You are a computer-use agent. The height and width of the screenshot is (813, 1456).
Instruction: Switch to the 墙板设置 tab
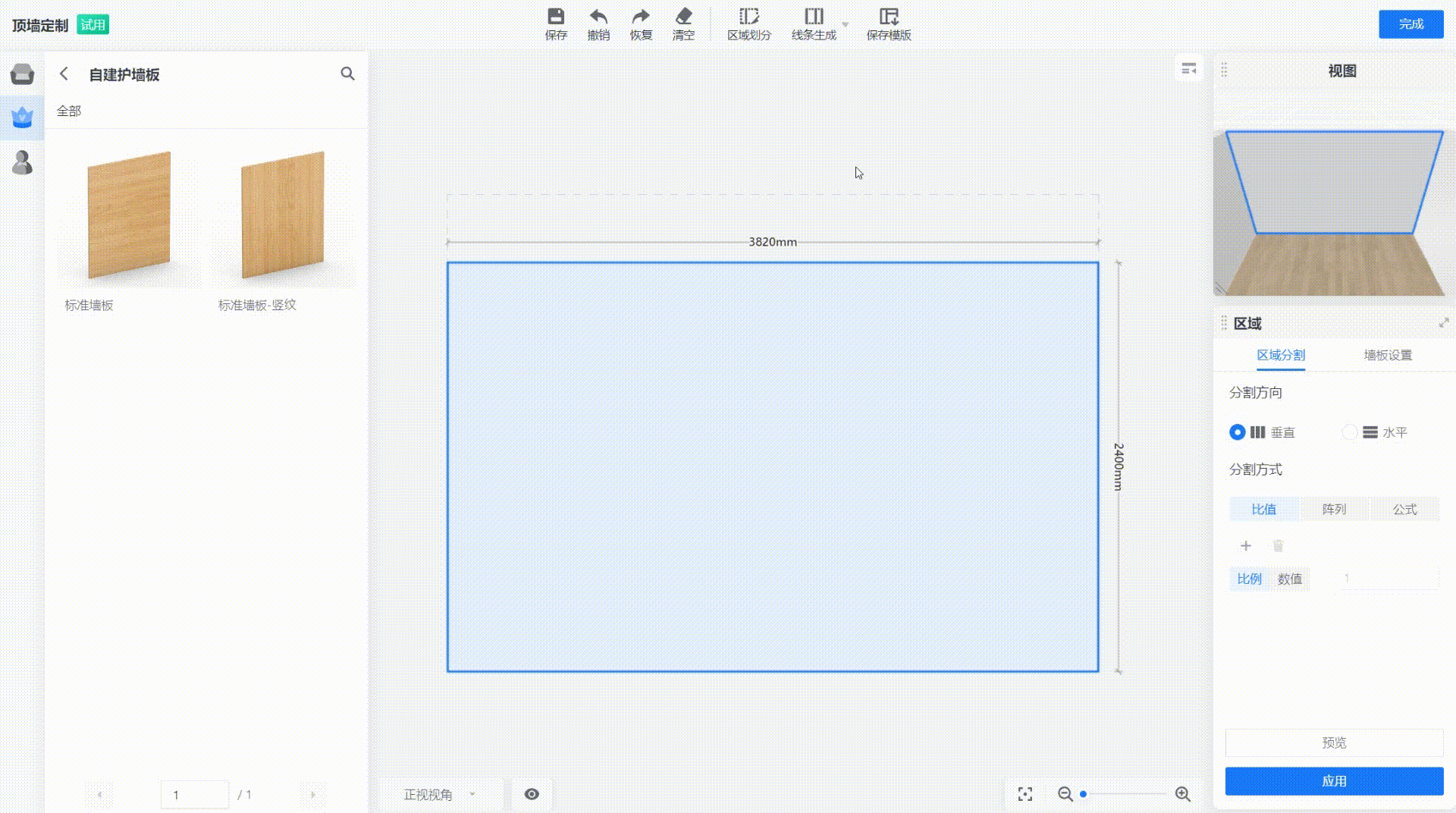click(1388, 355)
